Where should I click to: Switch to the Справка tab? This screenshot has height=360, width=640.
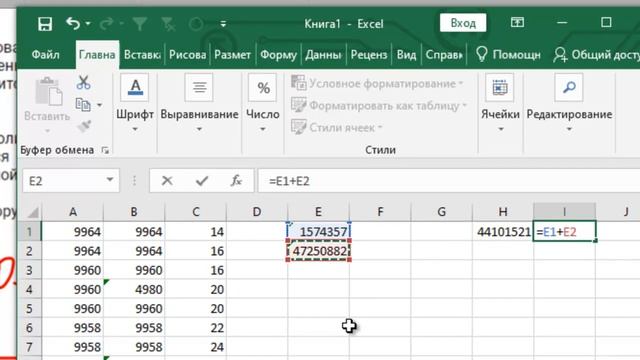(x=444, y=55)
